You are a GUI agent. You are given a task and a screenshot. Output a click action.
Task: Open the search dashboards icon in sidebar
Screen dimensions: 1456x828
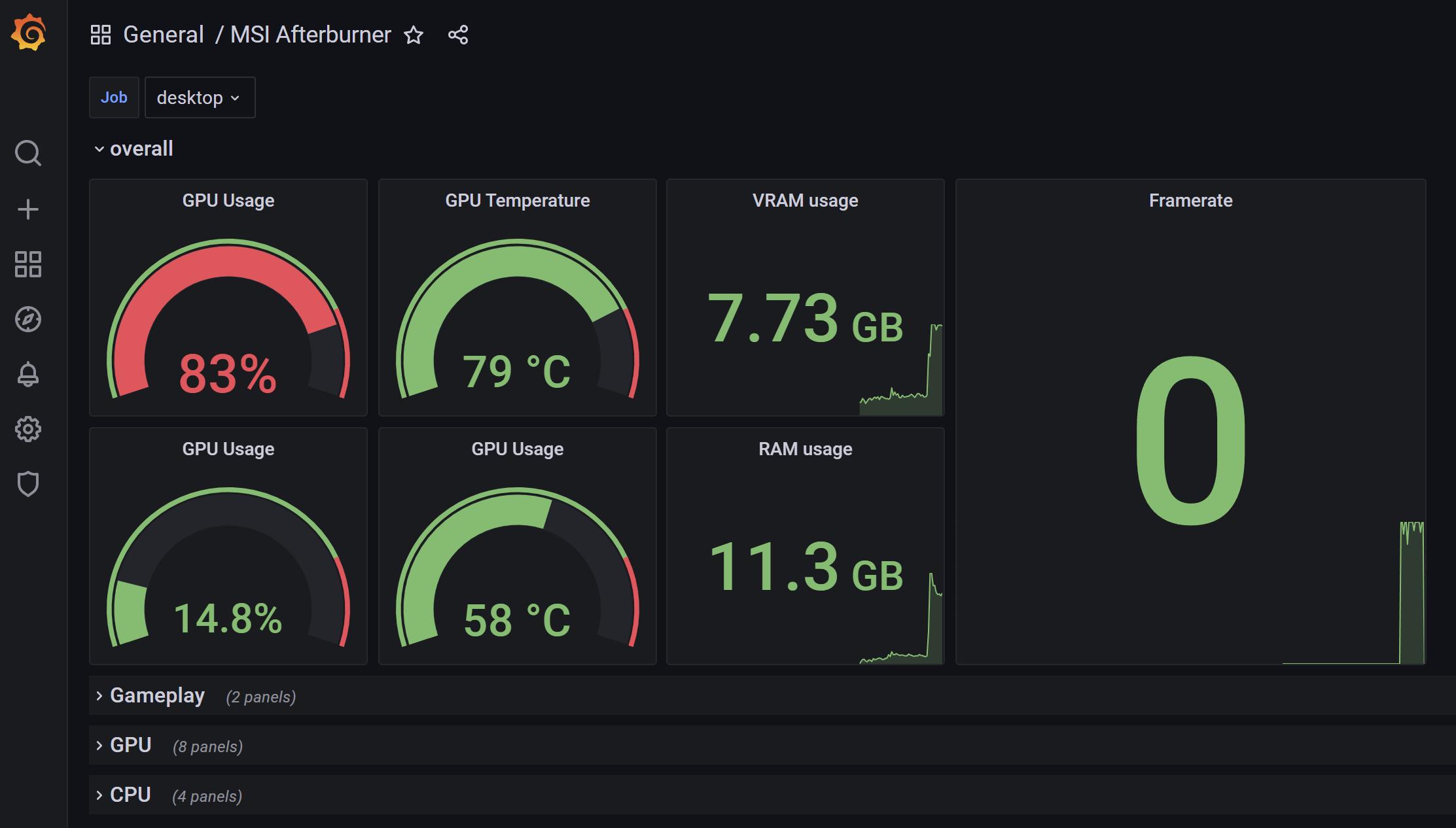28,153
